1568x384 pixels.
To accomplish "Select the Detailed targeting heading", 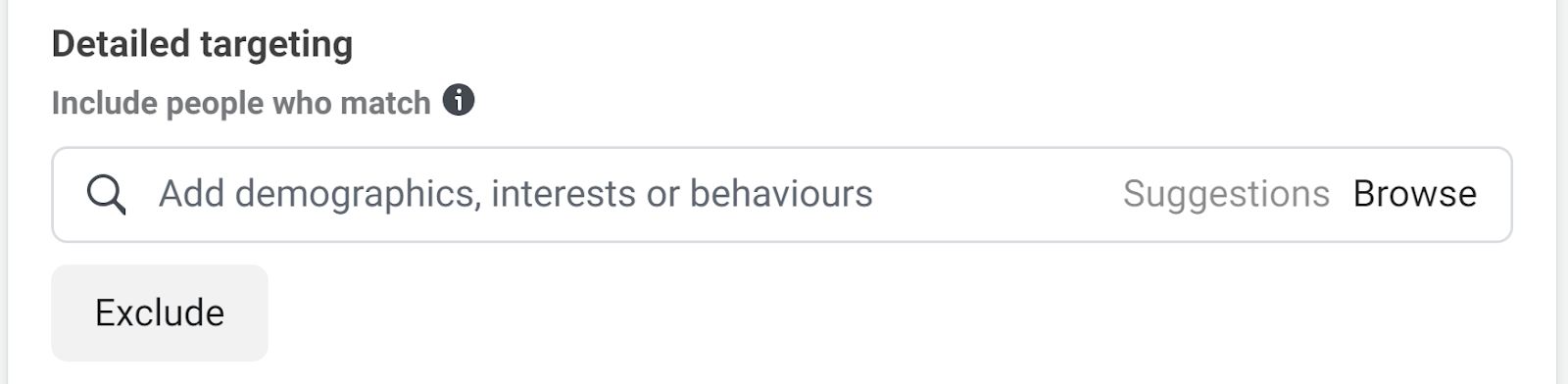I will click(x=202, y=45).
